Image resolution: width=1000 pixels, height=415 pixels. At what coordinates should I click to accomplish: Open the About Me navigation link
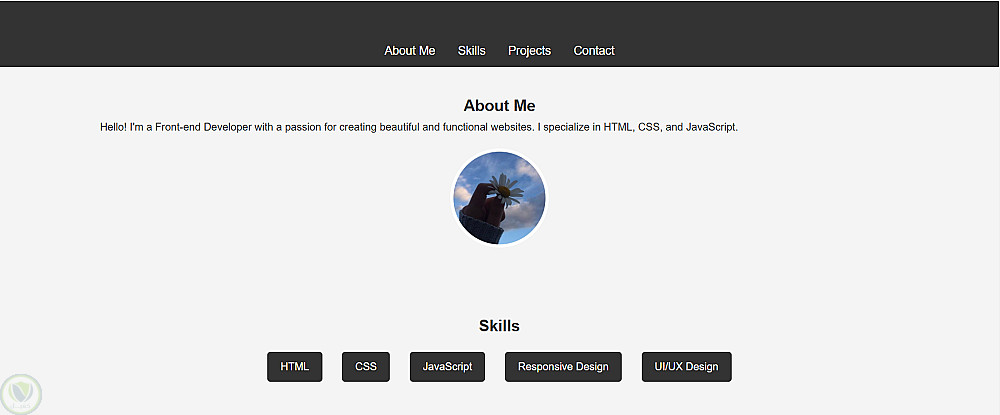pyautogui.click(x=409, y=51)
